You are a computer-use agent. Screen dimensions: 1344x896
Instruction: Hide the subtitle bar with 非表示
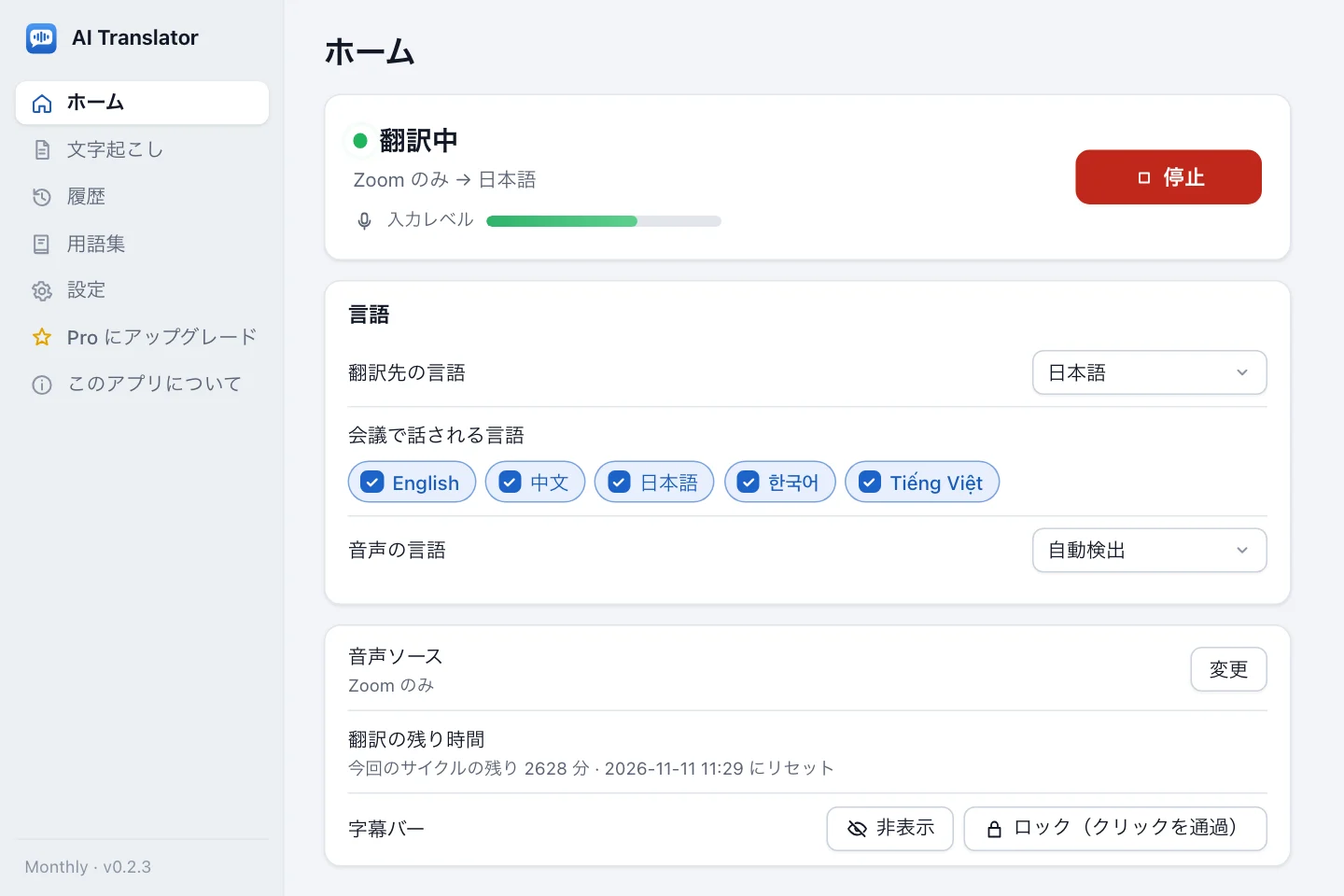coord(890,829)
